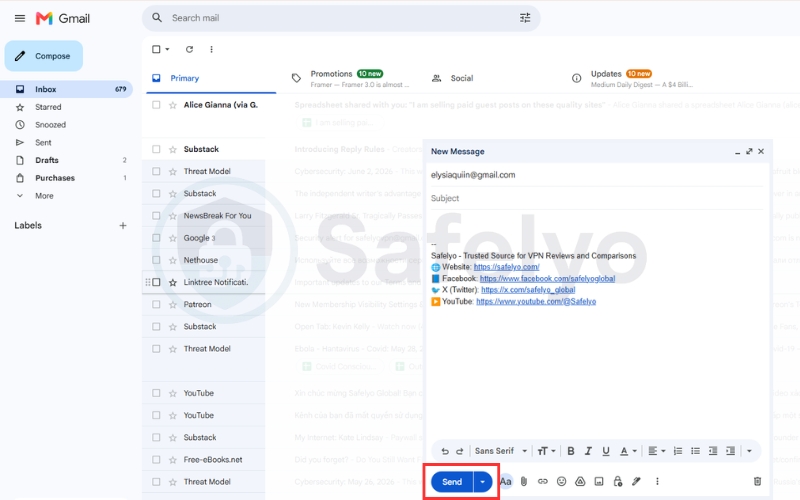The width and height of the screenshot is (800, 500).
Task: Open the text alignment dropdown
Action: coord(656,451)
